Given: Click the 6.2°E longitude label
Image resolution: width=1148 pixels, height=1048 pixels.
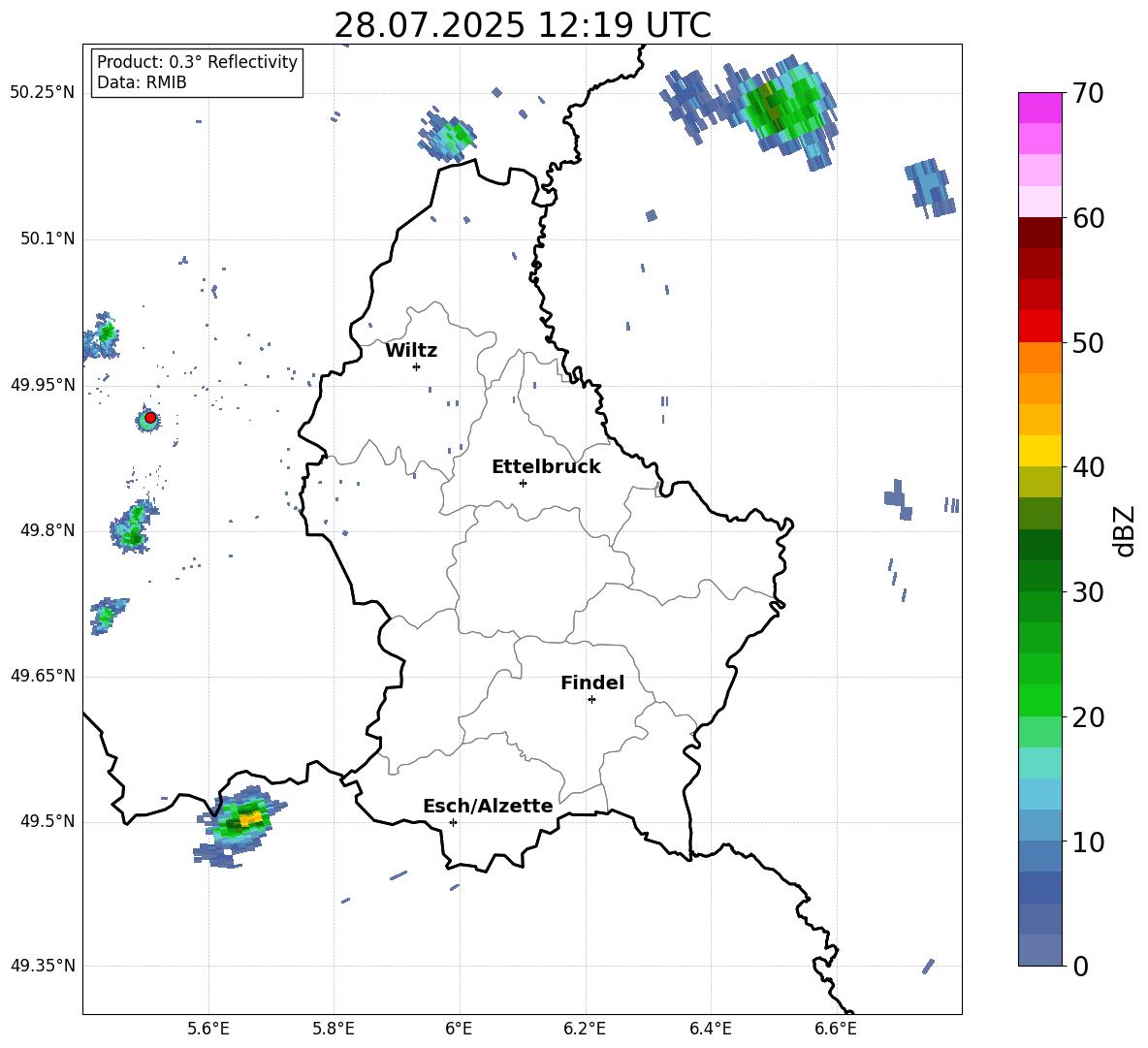Looking at the screenshot, I should (x=585, y=1029).
